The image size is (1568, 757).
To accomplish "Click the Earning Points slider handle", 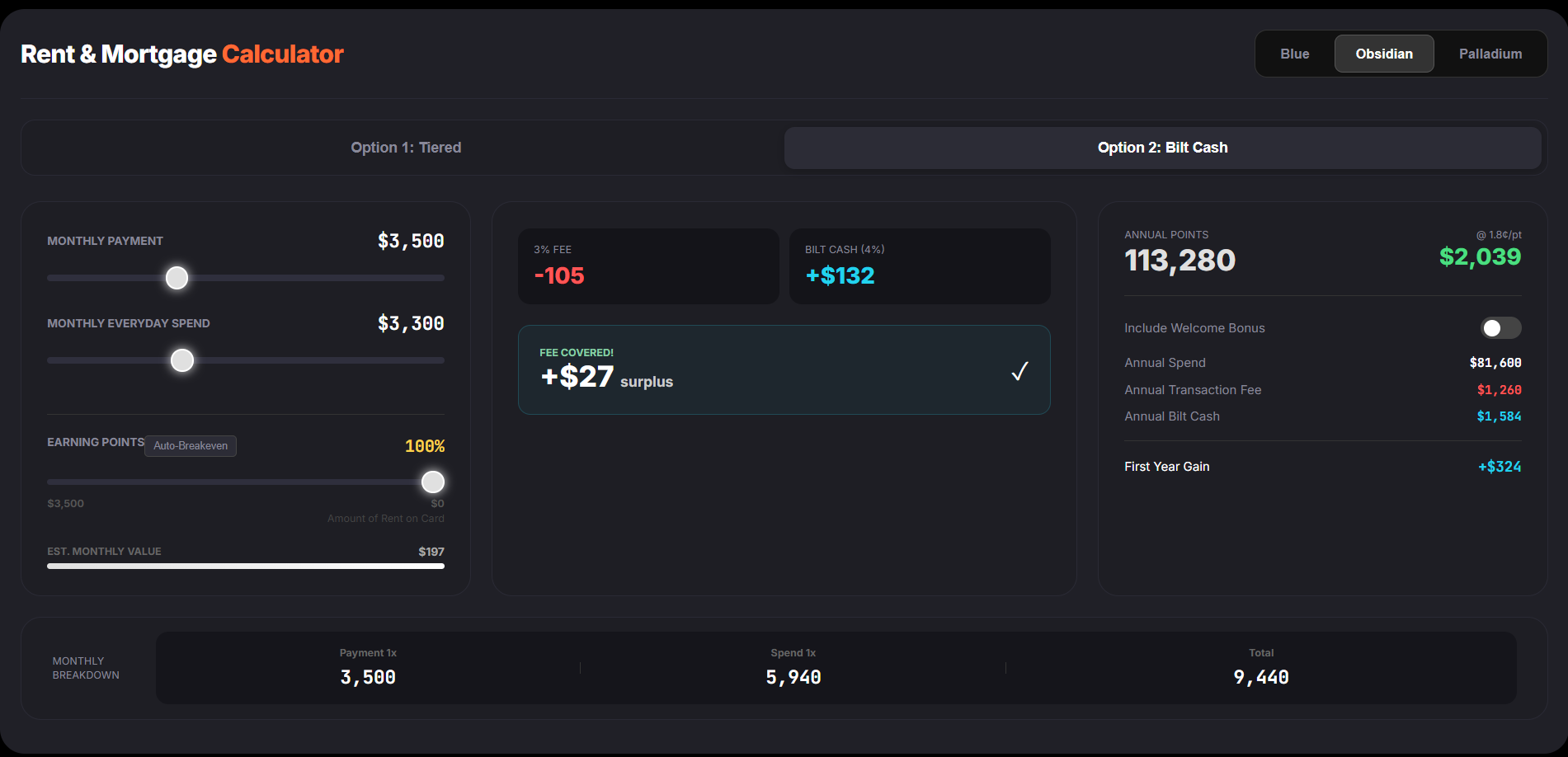I will click(433, 482).
